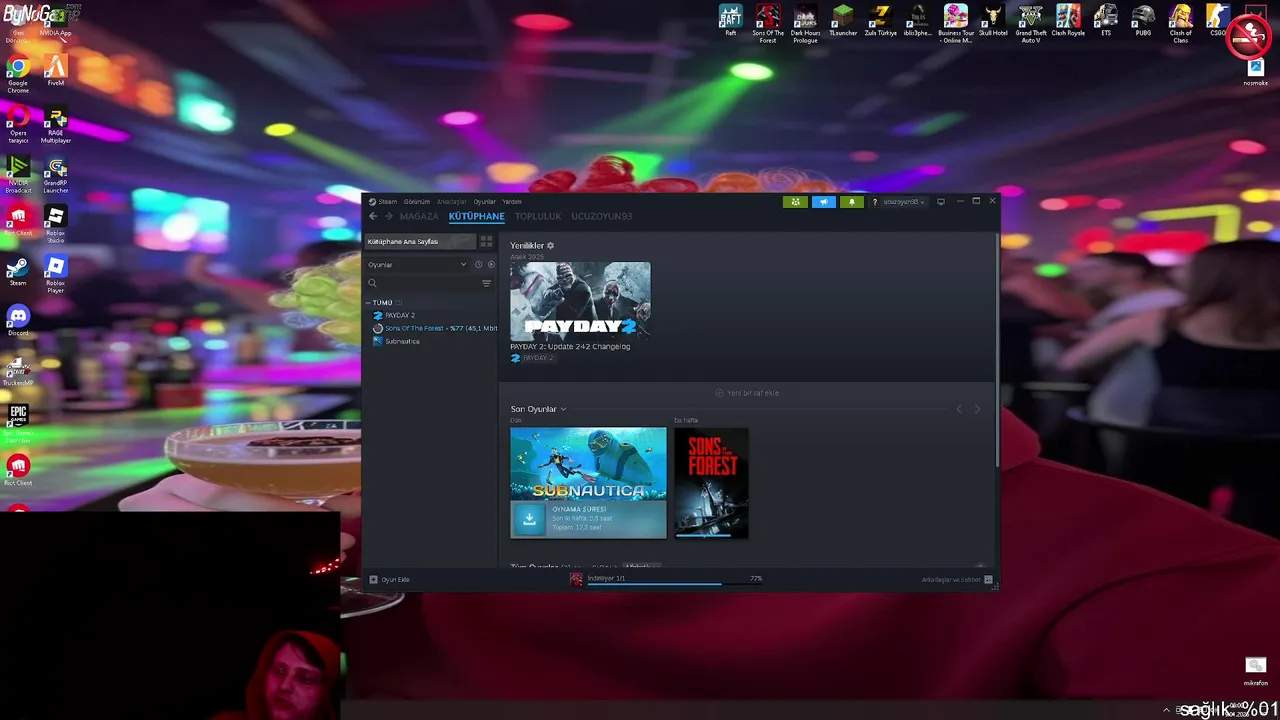This screenshot has width=1280, height=720.
Task: Collapse the TÜMÜ game list
Action: [x=368, y=302]
